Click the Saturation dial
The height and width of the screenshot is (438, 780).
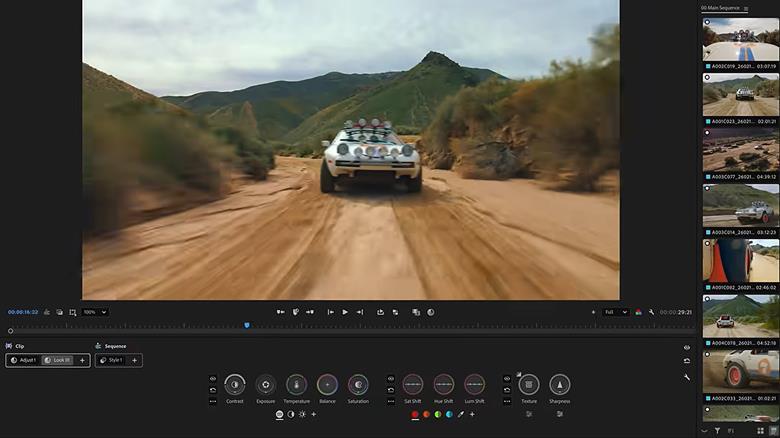(358, 384)
